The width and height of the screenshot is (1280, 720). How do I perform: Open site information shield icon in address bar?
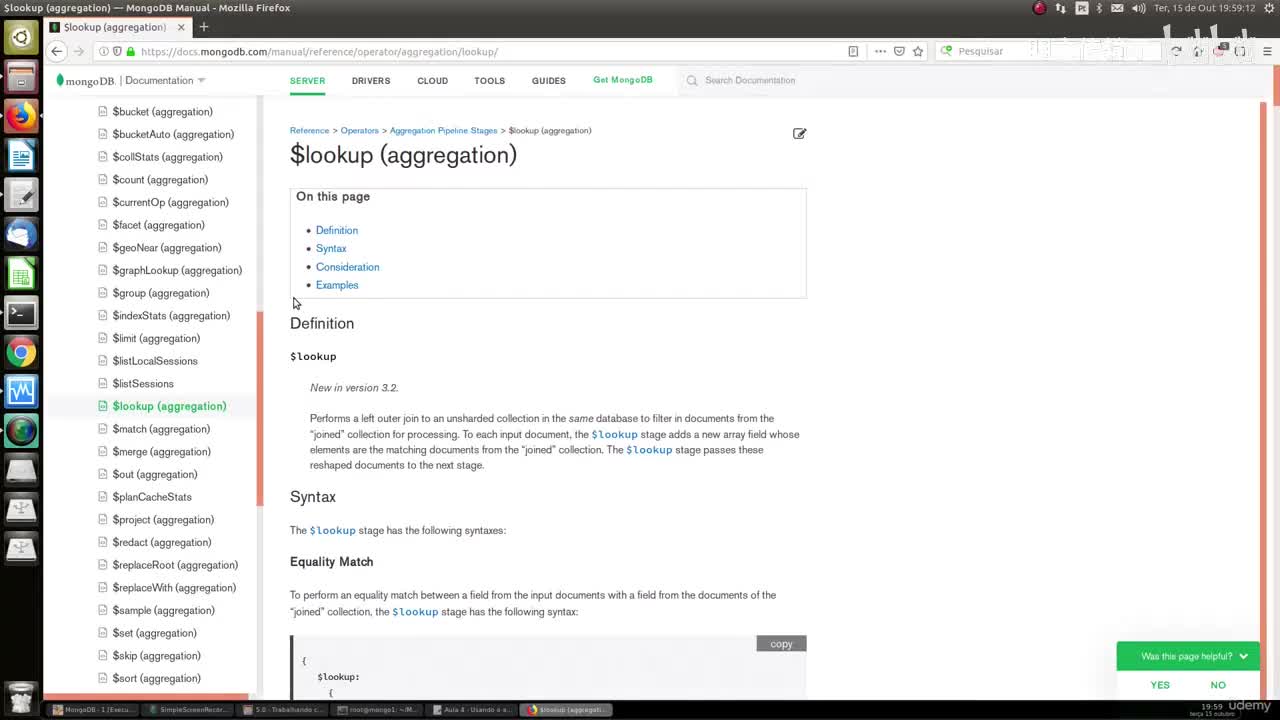coord(117,51)
